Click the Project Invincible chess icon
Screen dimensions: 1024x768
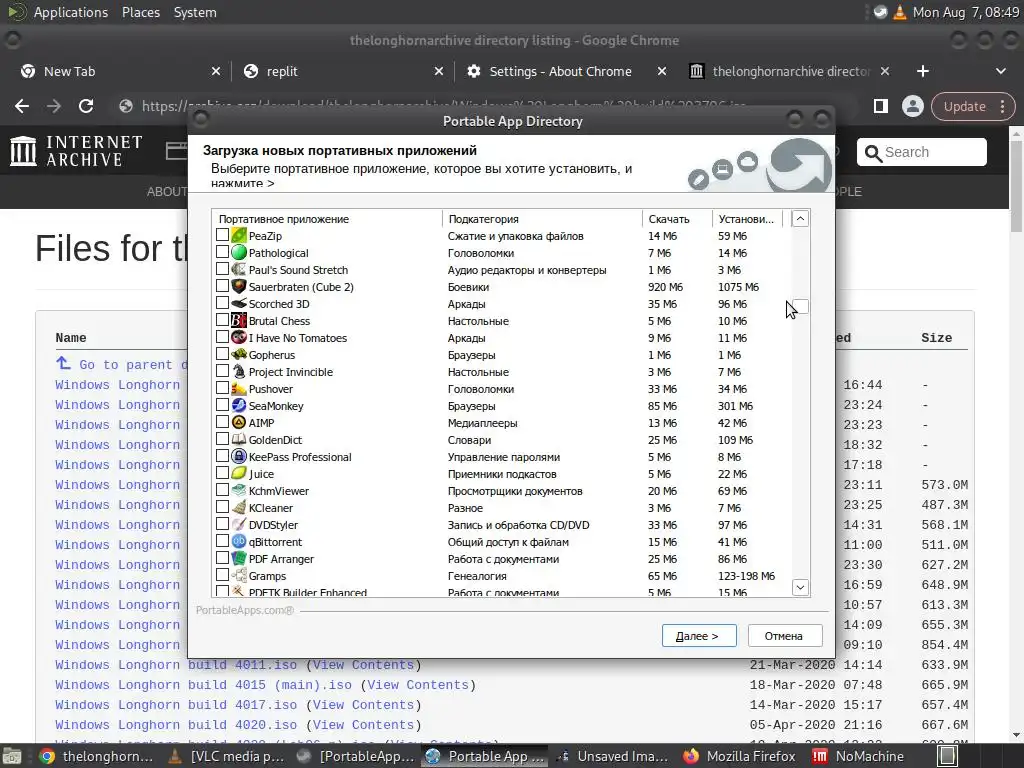(239, 371)
